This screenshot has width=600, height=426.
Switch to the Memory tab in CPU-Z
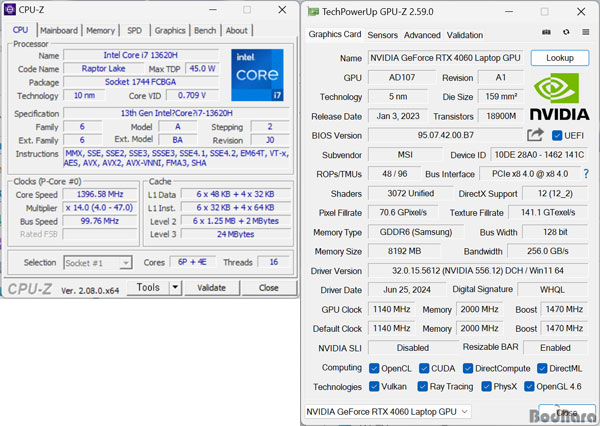click(x=100, y=31)
